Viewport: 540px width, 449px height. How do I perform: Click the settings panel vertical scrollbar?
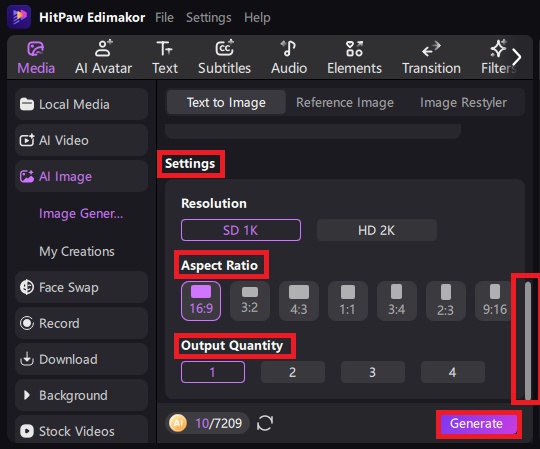(x=528, y=340)
